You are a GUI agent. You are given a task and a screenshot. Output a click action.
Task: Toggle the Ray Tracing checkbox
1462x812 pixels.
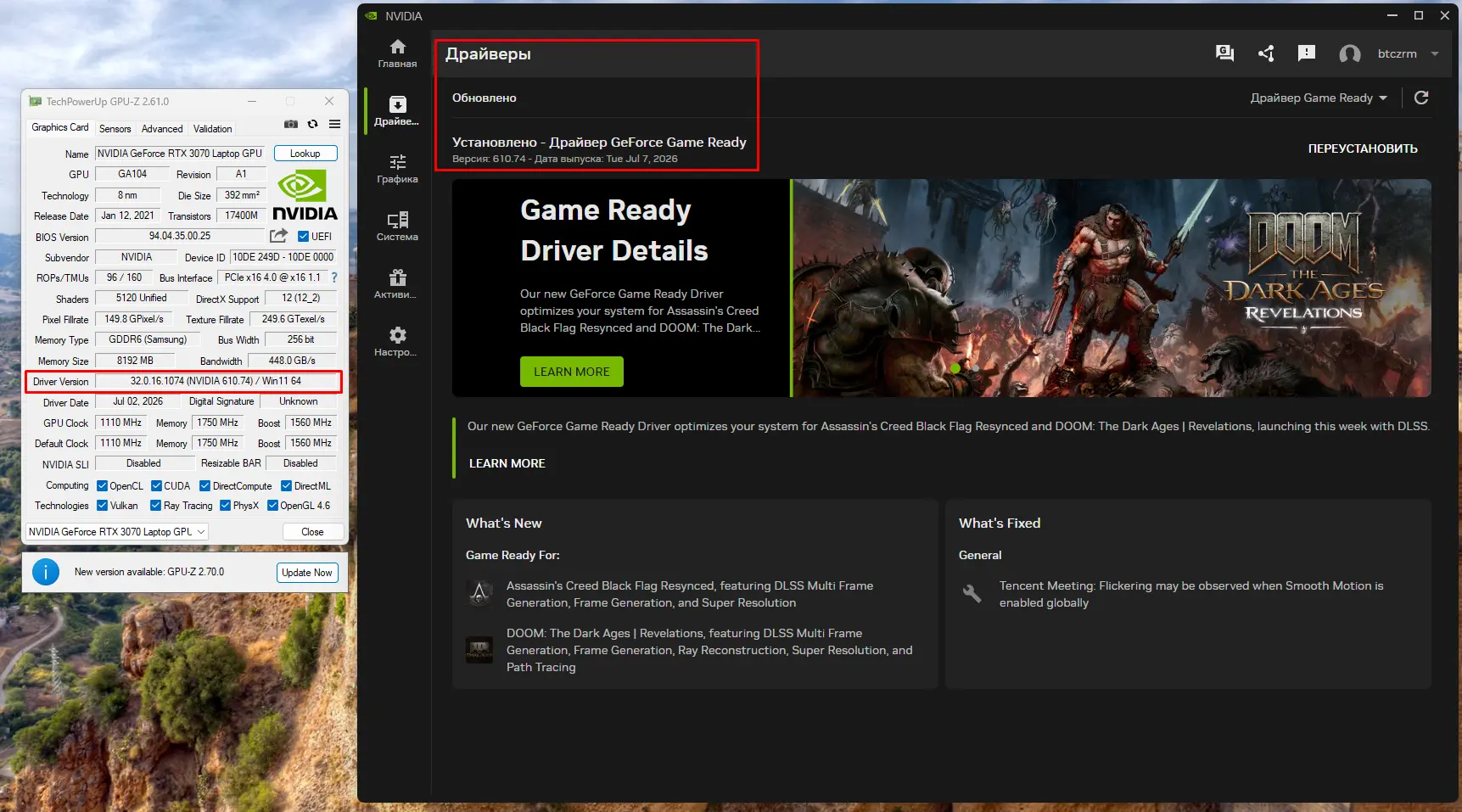tap(155, 506)
